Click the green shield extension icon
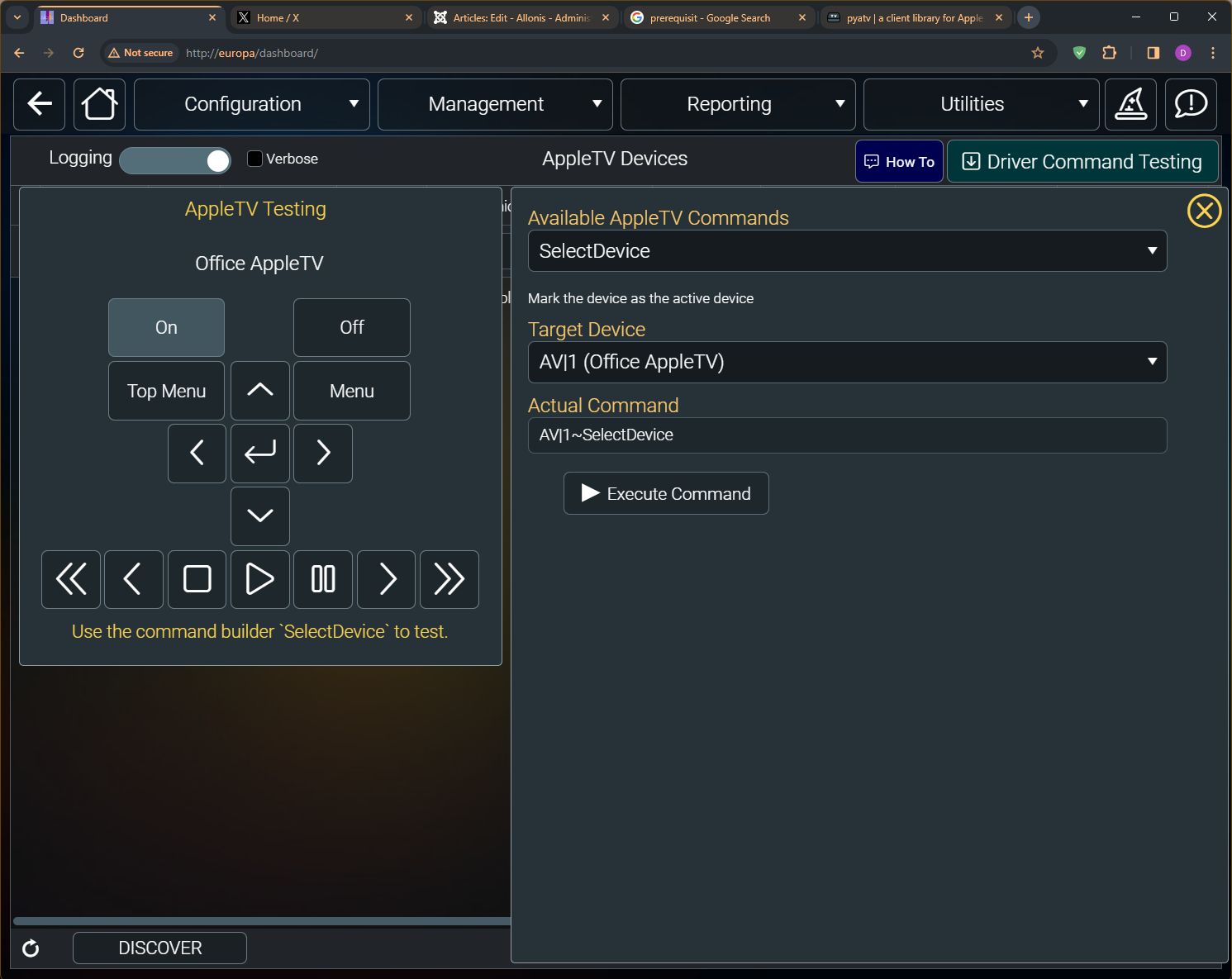Viewport: 1232px width, 979px height. coord(1079,53)
